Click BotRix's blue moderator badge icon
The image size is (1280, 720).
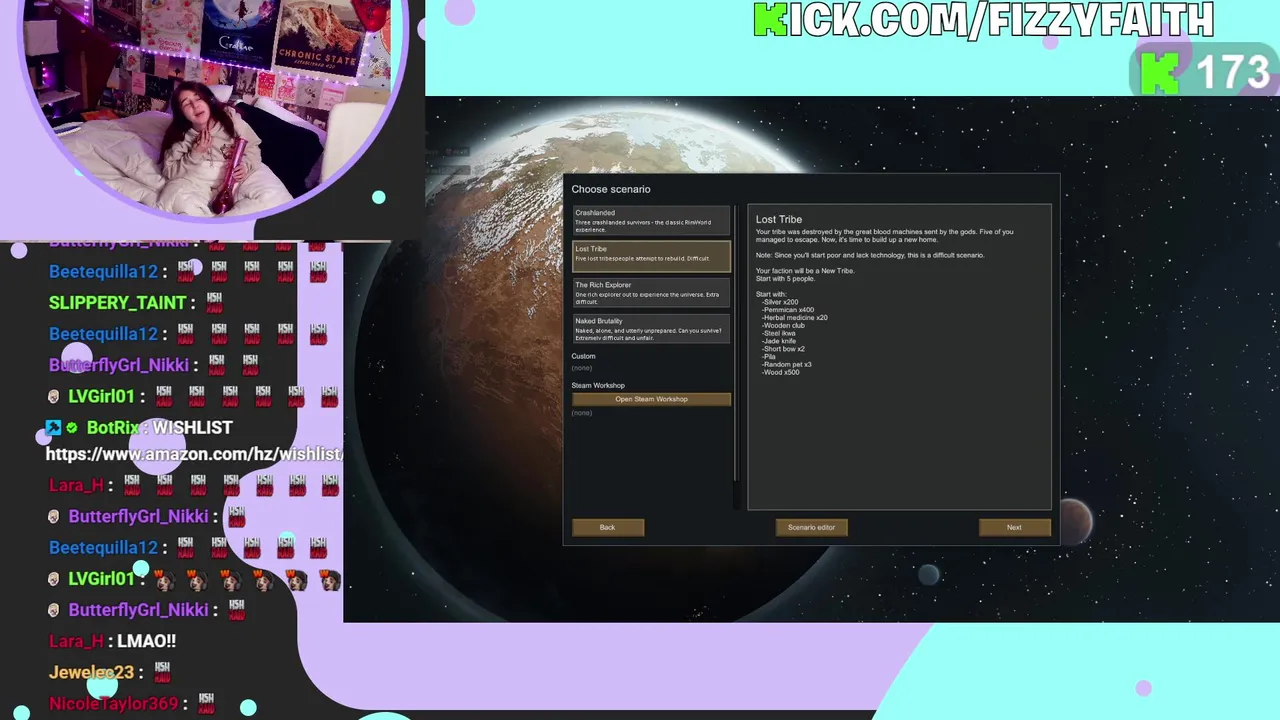coord(53,427)
